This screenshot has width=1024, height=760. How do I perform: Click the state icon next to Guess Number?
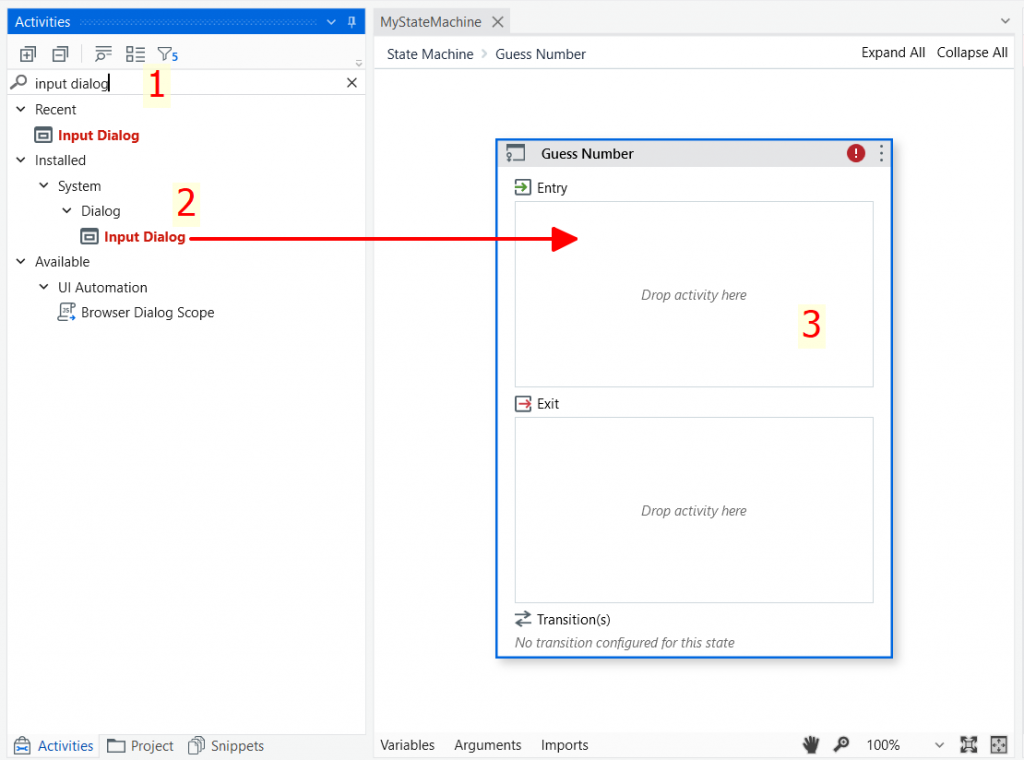point(515,153)
